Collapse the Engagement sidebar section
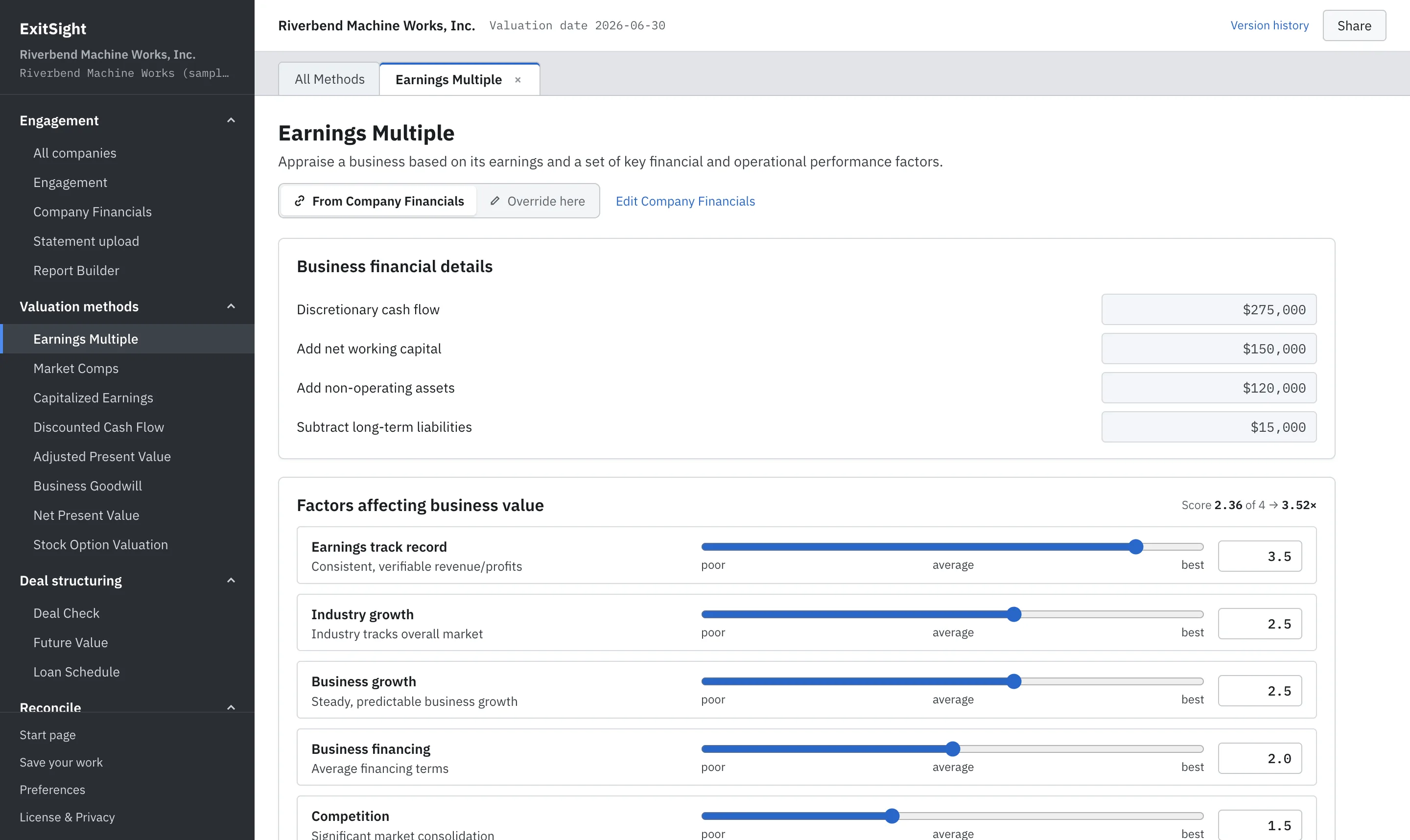This screenshot has height=840, width=1410. [231, 120]
